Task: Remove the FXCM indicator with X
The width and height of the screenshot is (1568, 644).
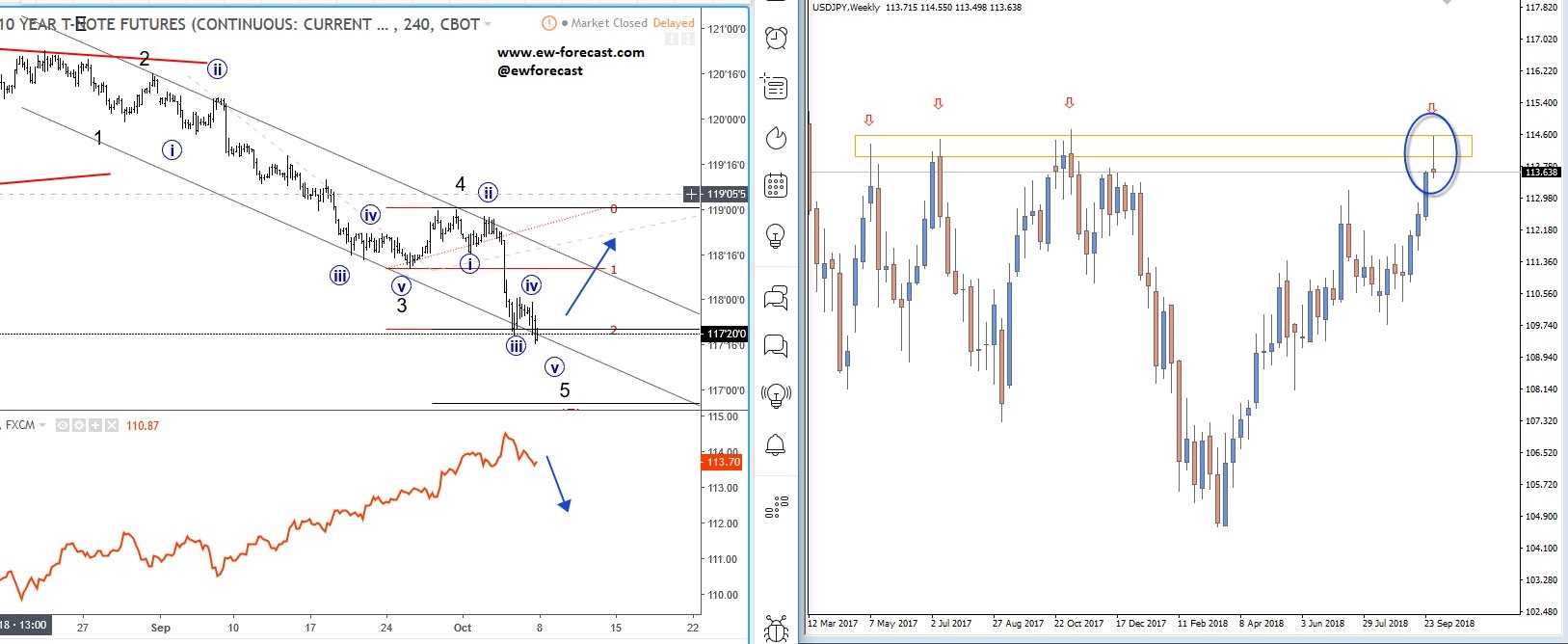Action: pyautogui.click(x=111, y=425)
